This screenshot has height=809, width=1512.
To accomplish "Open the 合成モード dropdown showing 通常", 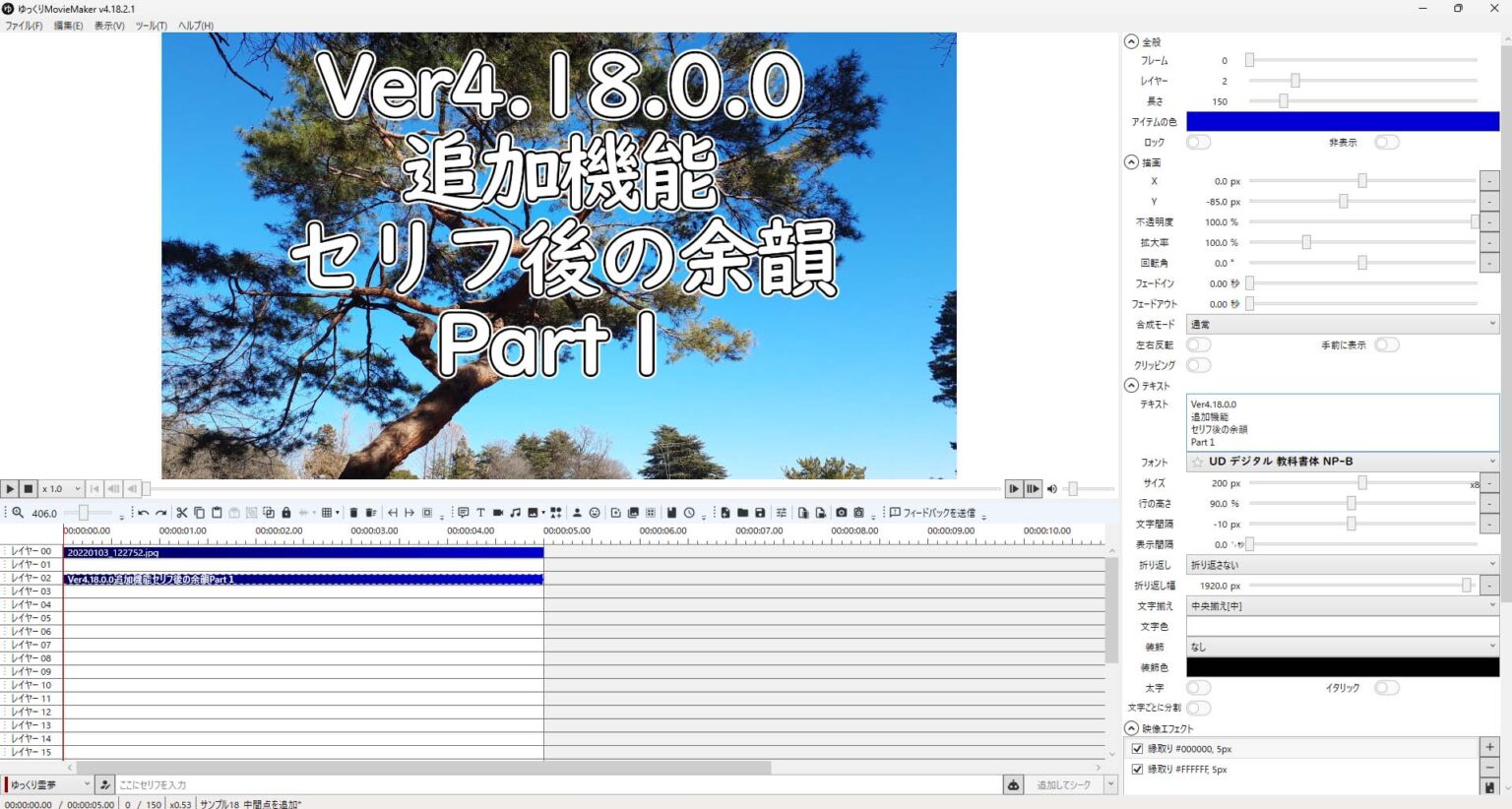I will pos(1342,324).
